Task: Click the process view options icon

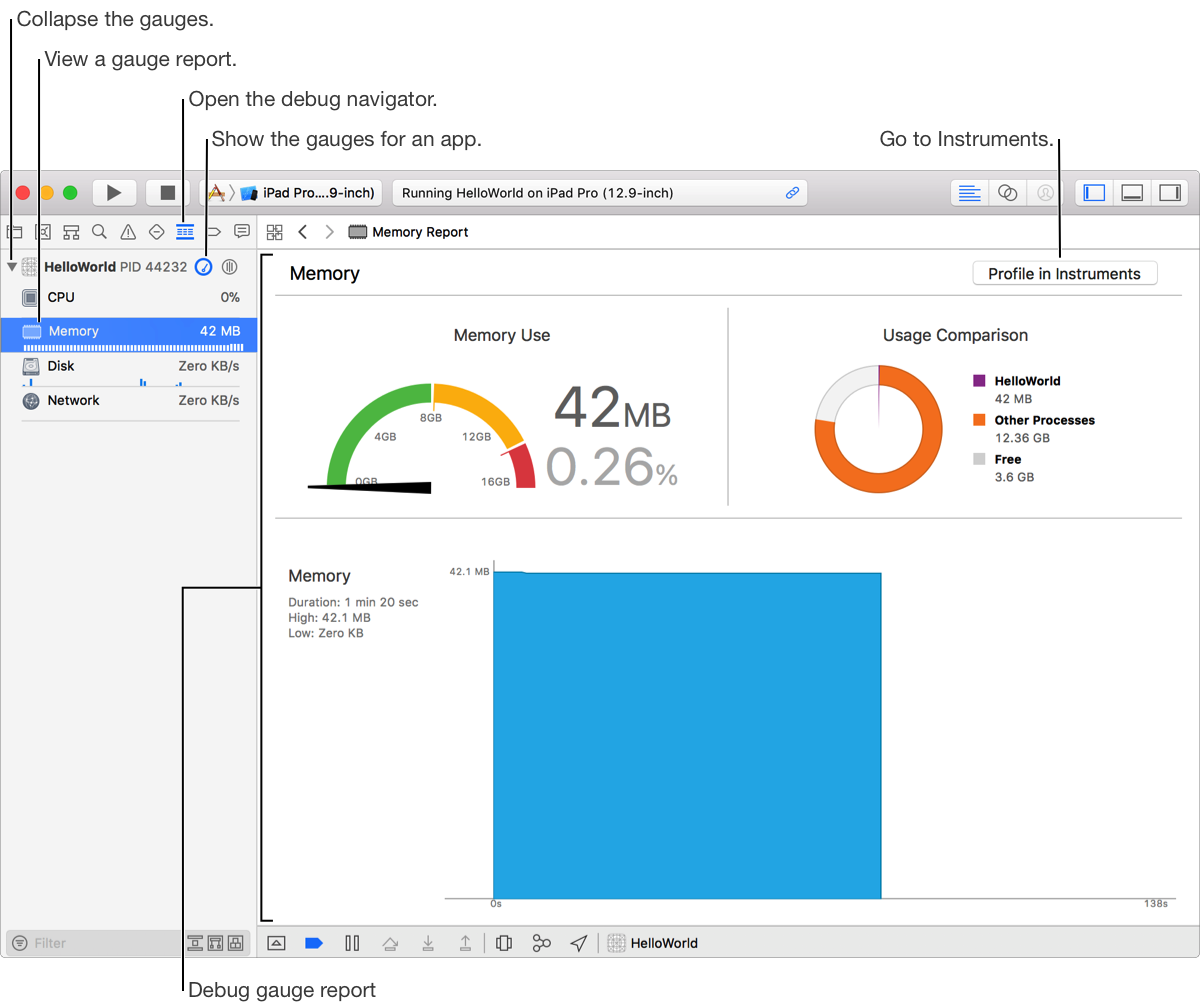Action: coord(229,267)
